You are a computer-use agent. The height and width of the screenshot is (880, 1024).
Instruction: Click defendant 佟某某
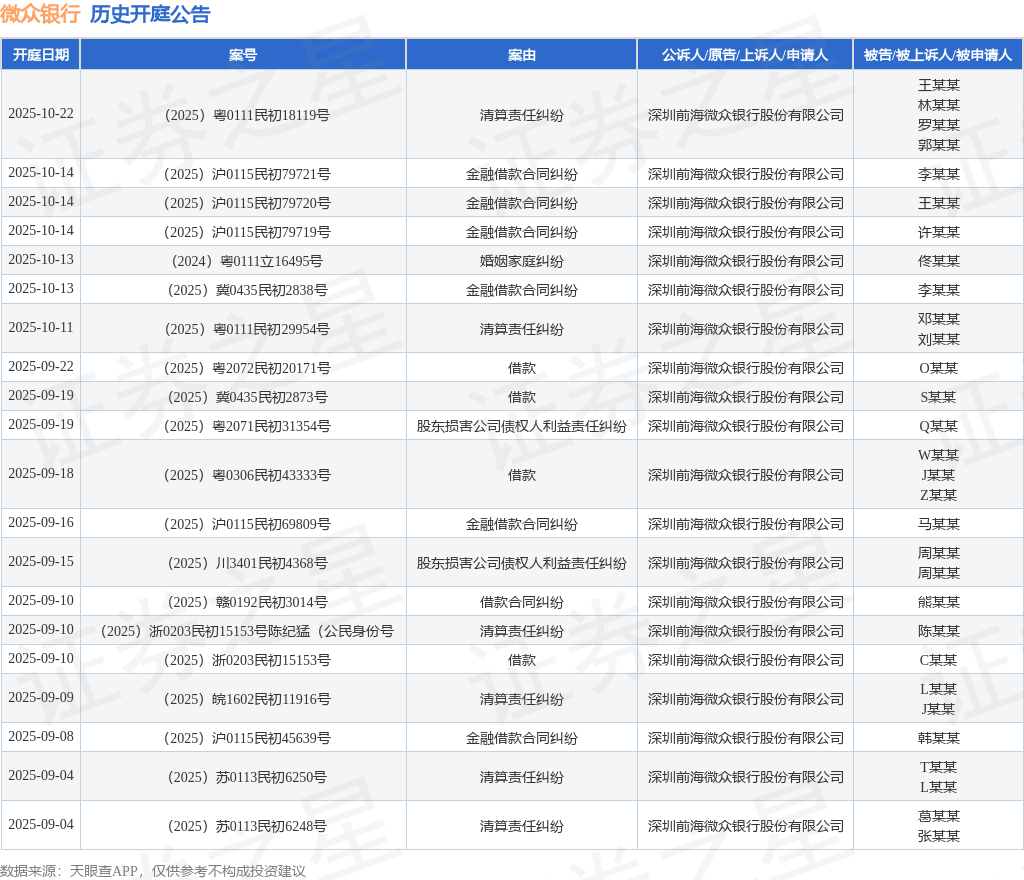938,261
